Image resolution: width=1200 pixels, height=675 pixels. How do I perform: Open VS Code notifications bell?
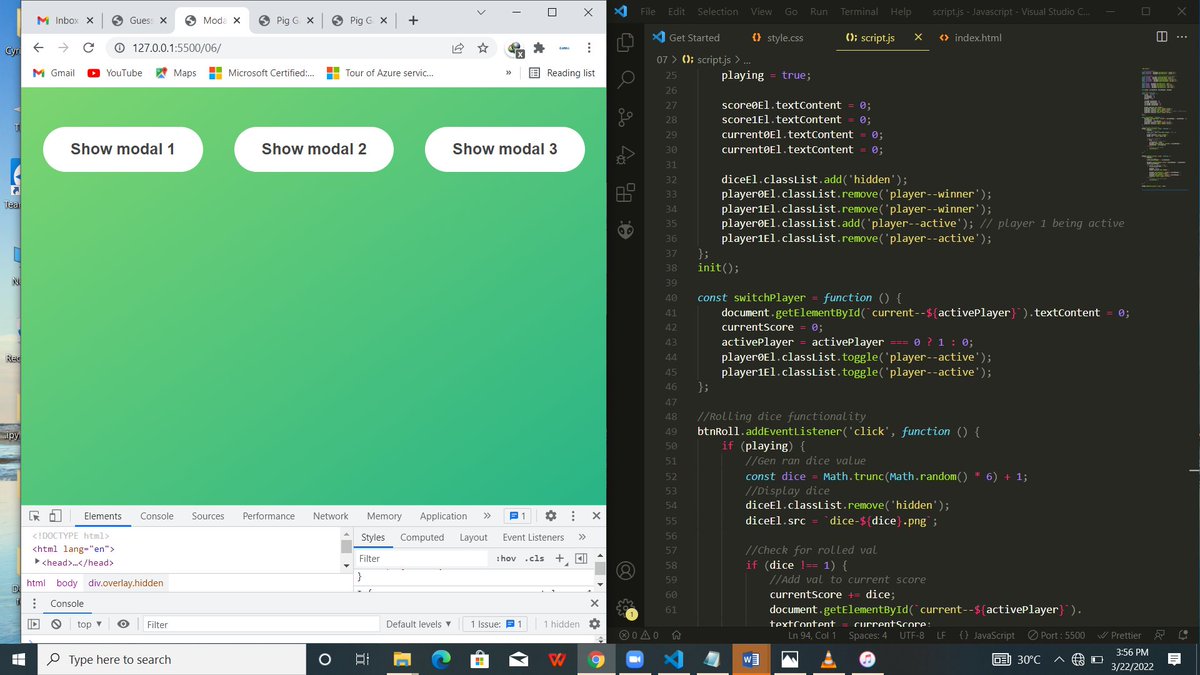1181,635
